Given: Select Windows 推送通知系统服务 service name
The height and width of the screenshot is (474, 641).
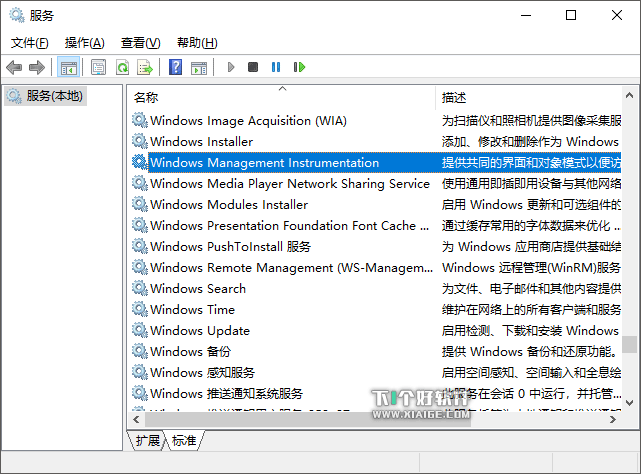Looking at the screenshot, I should tap(226, 393).
